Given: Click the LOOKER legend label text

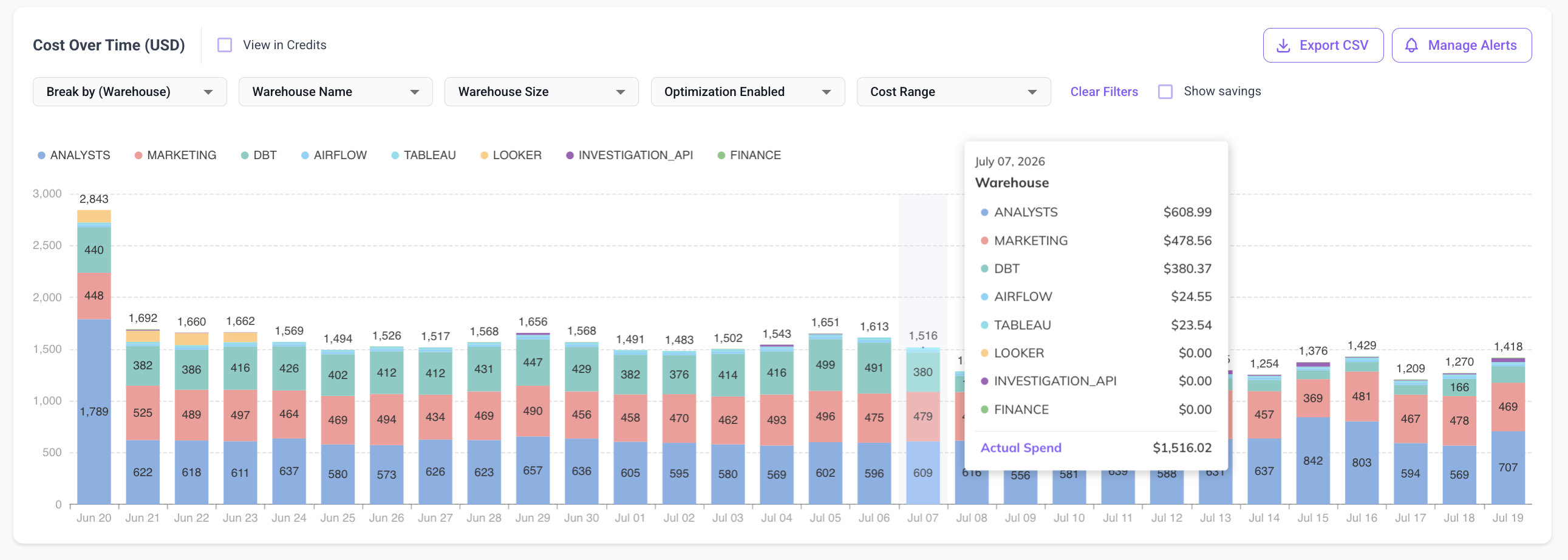Looking at the screenshot, I should coord(517,156).
